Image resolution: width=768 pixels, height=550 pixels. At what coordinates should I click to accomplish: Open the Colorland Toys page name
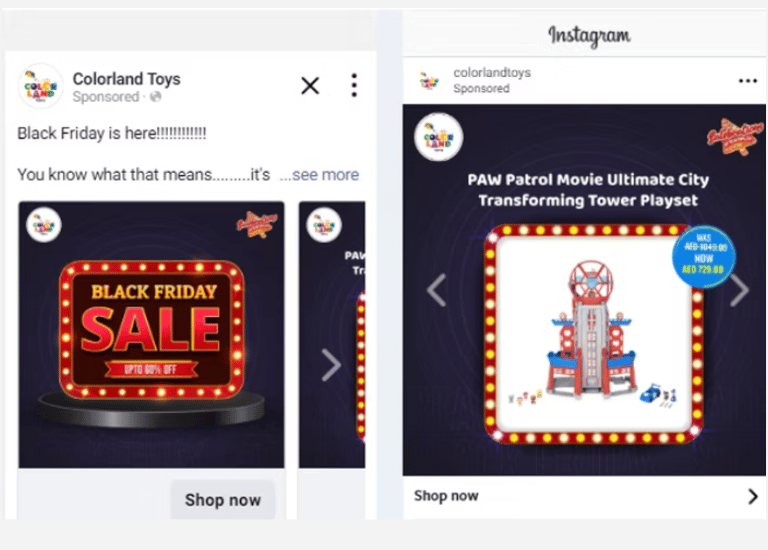coord(126,79)
